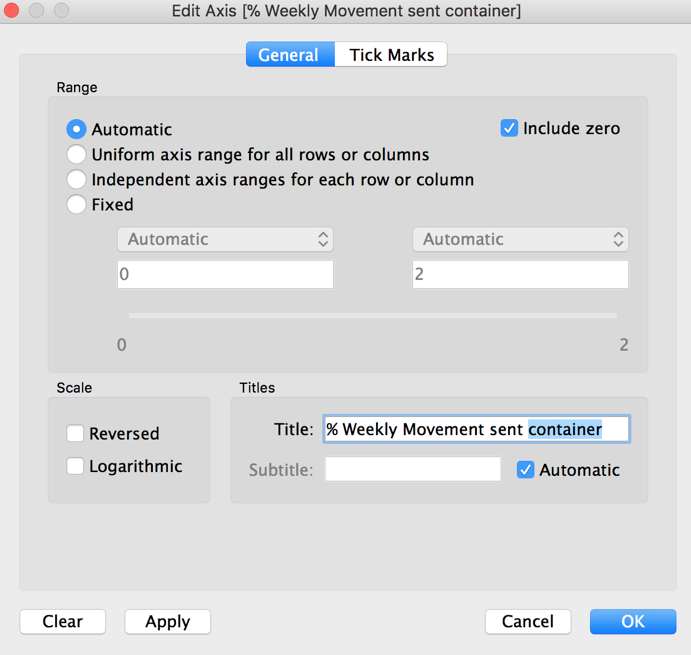
Task: Click the axis range slider track
Action: (x=373, y=316)
